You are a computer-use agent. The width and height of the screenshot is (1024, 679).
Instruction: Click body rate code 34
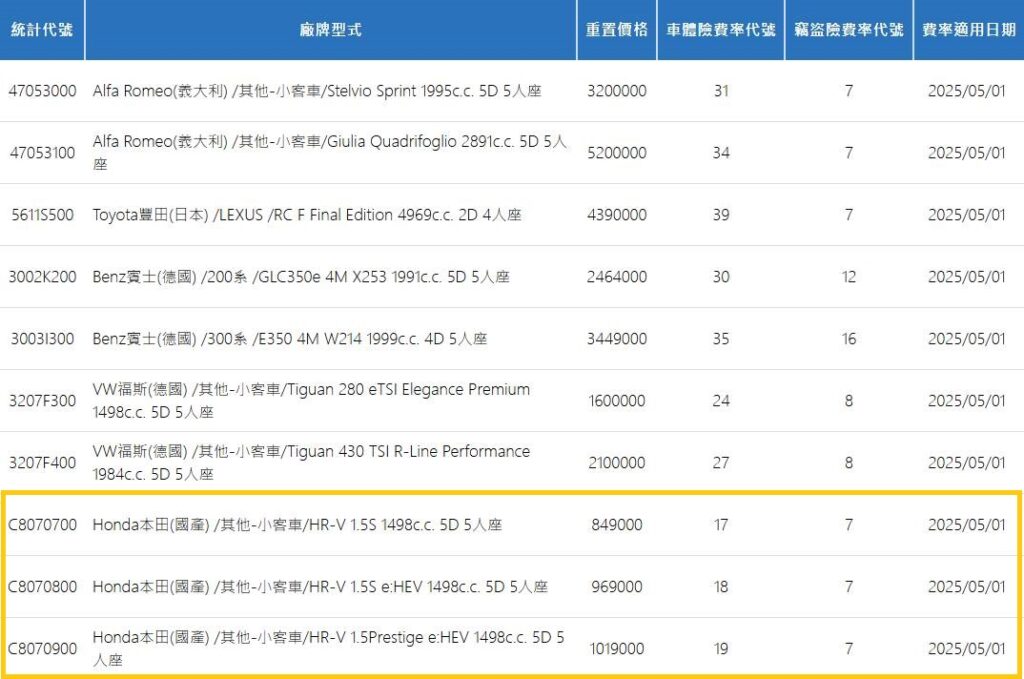click(x=721, y=153)
